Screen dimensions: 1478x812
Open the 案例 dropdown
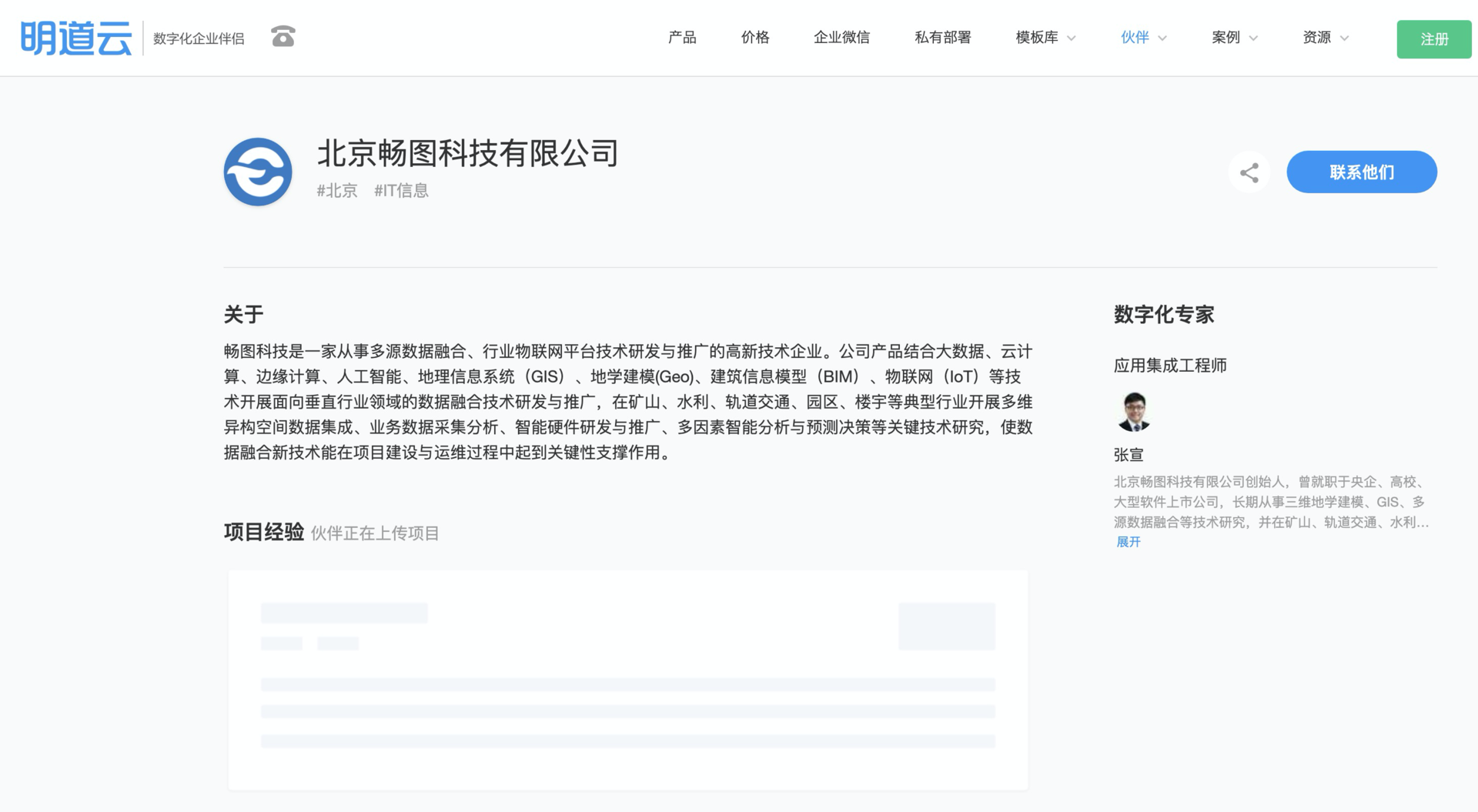point(1234,38)
